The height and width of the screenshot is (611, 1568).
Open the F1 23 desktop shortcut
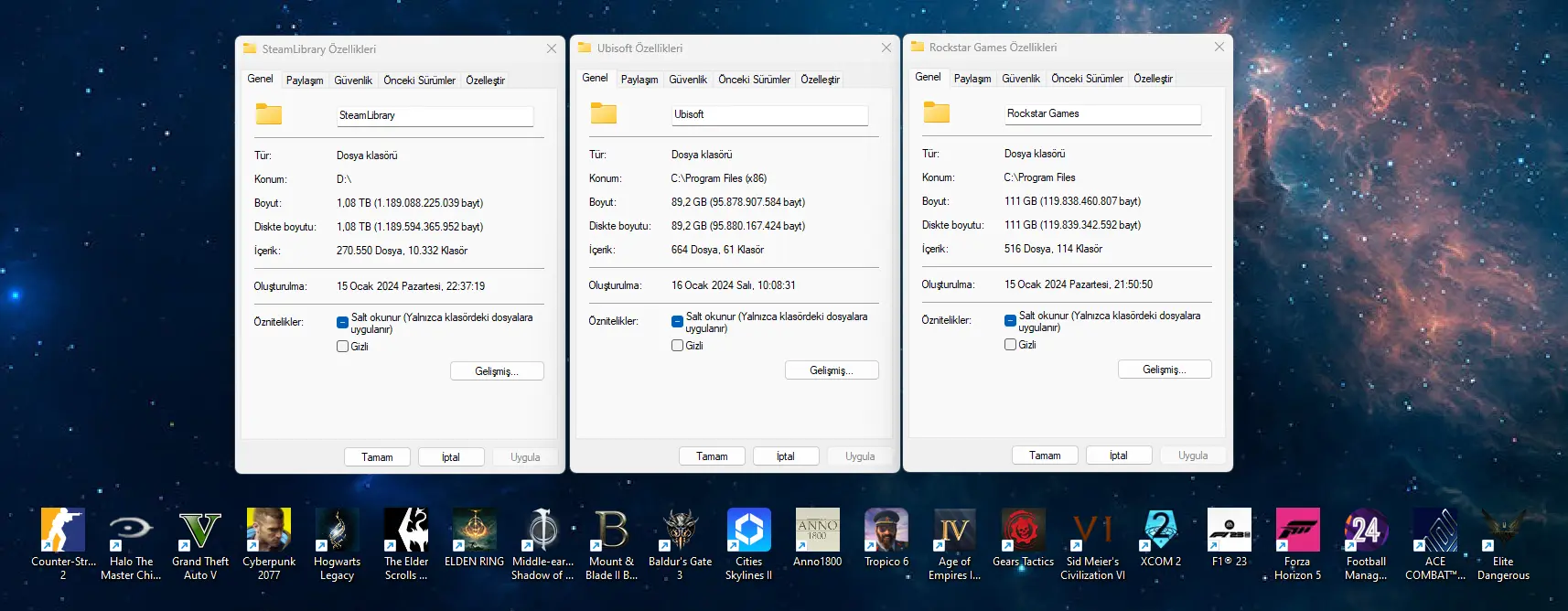coord(1230,538)
